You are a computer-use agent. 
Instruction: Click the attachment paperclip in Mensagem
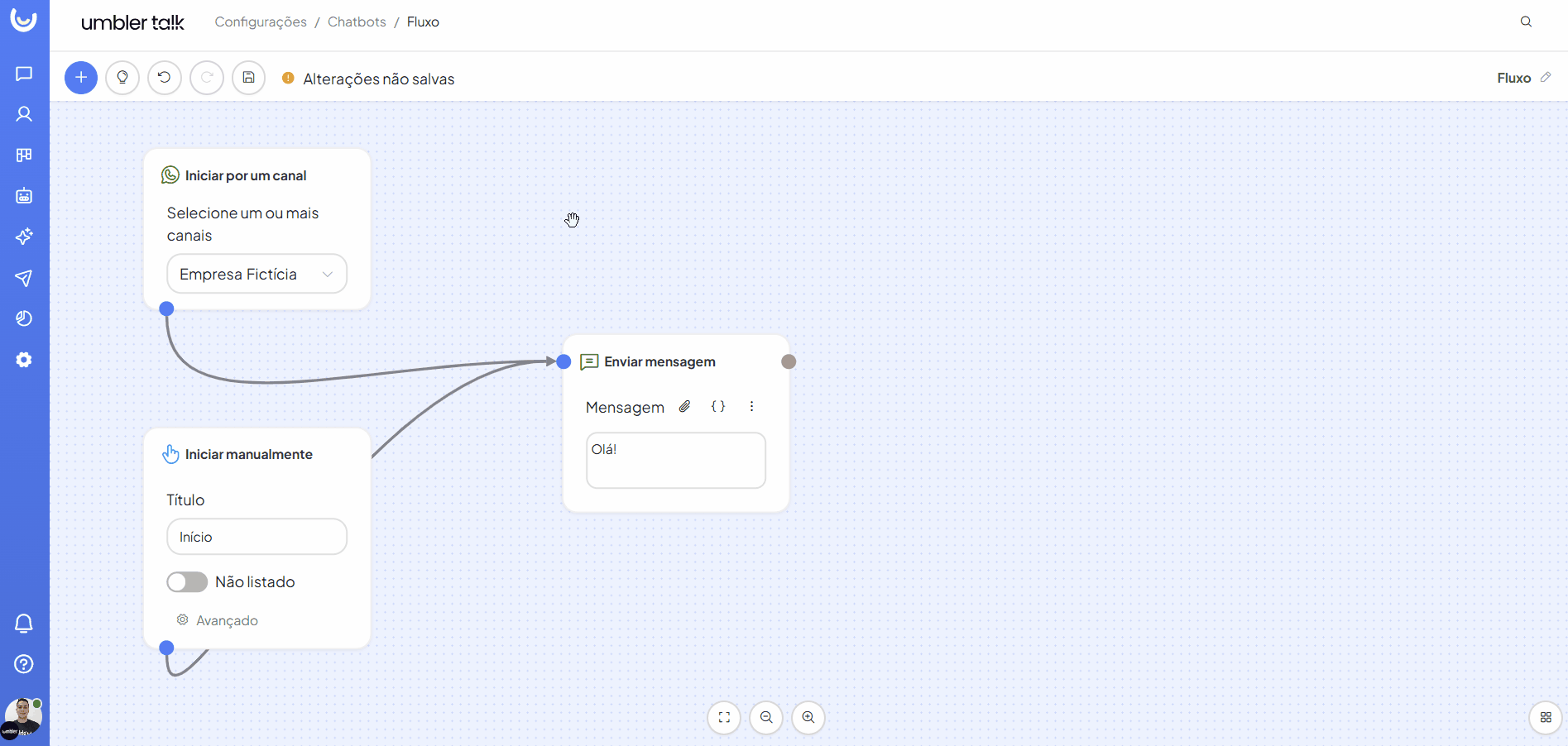click(684, 406)
